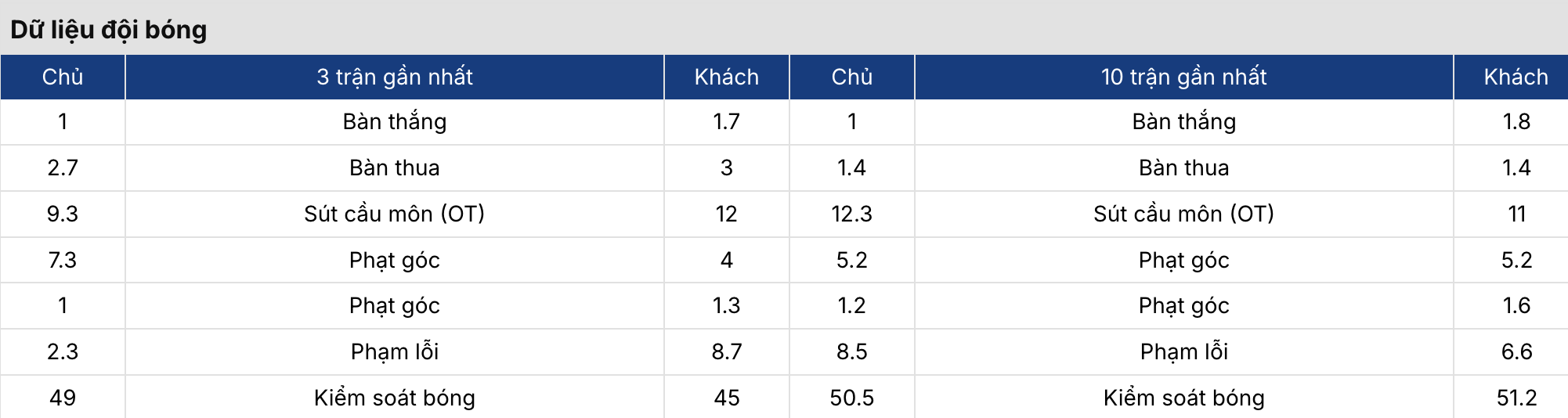
Task: Click "Bàn thua" in the 10-match table
Action: point(1183,168)
